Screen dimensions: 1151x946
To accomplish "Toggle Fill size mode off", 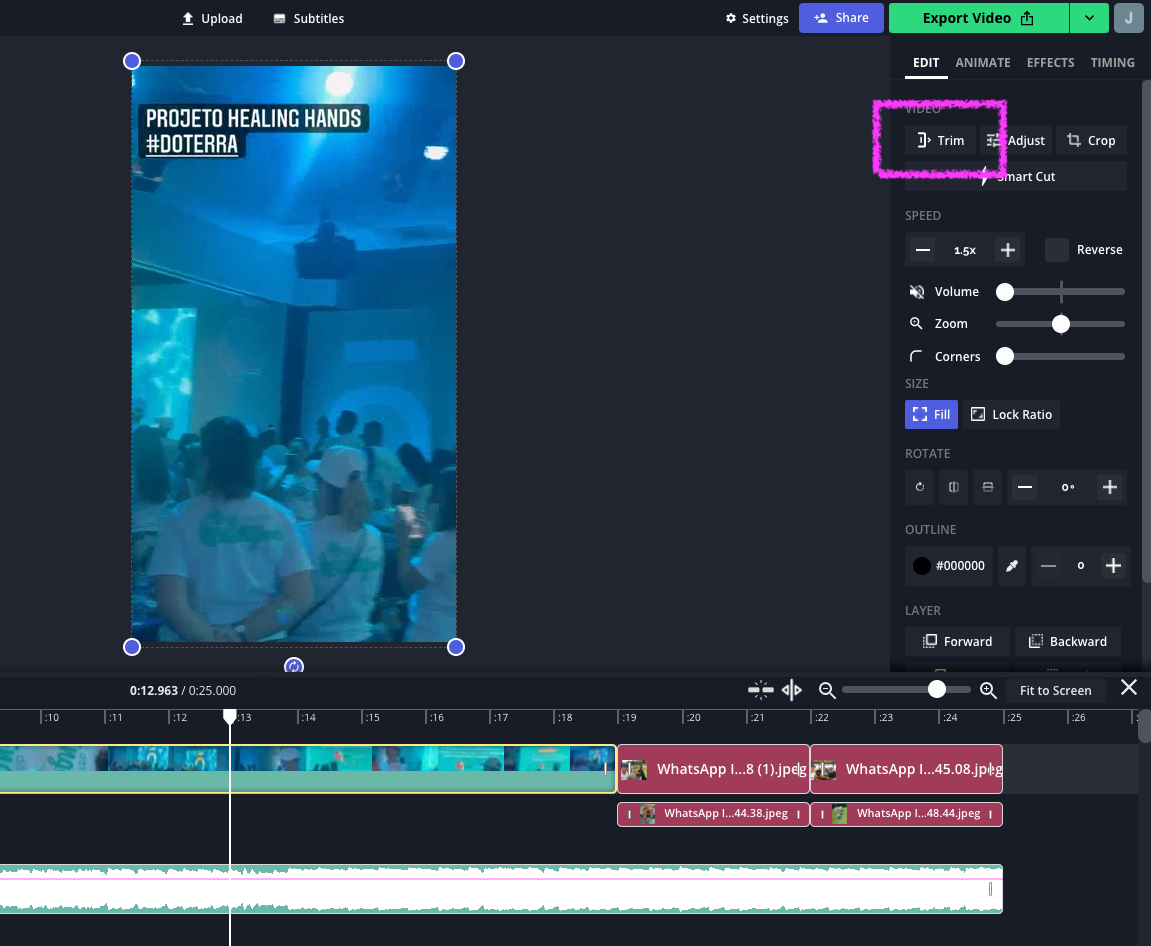I will click(x=930, y=414).
